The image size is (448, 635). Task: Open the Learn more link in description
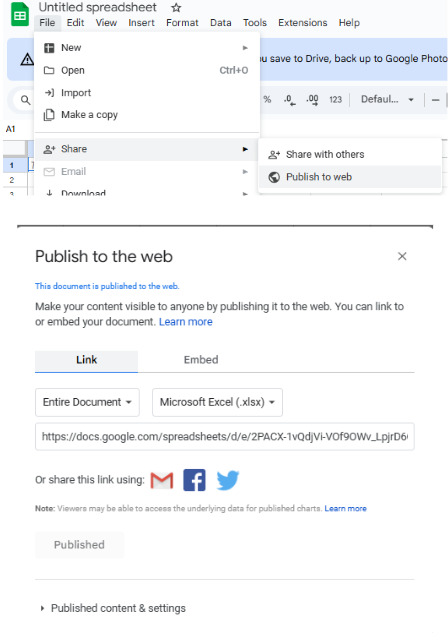pyautogui.click(x=186, y=322)
